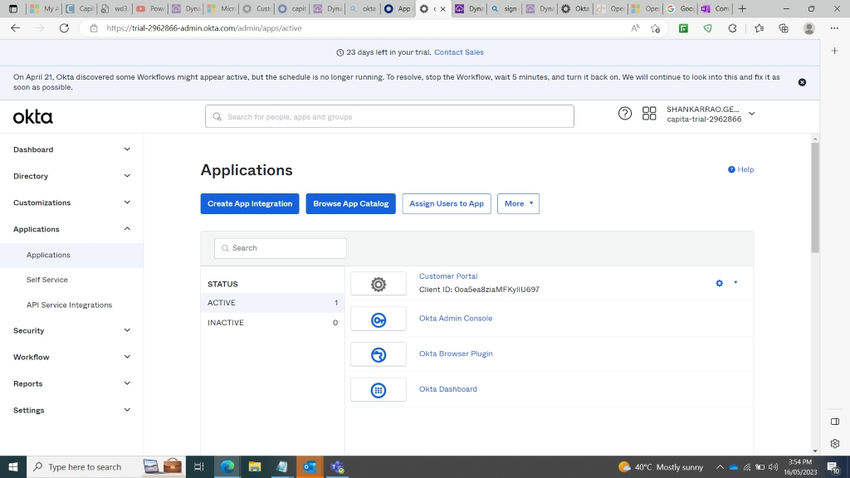Select Applications sub-item in sidebar
The height and width of the screenshot is (478, 850).
coord(72,255)
